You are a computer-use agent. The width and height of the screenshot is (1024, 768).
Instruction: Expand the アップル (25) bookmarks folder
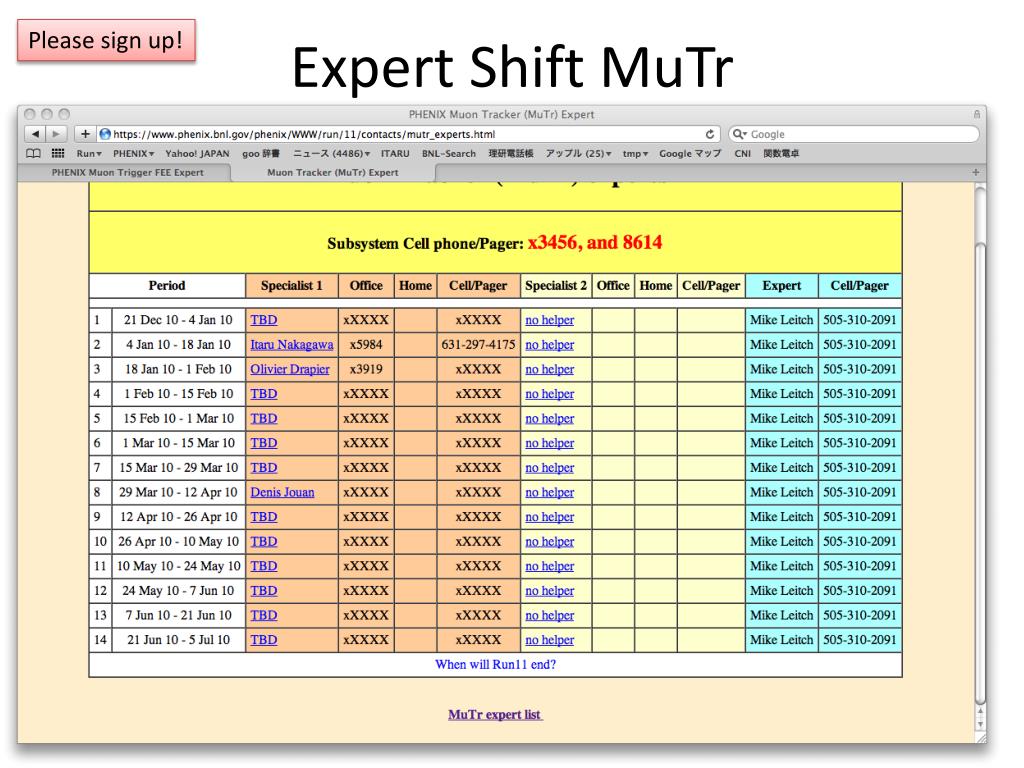tap(579, 153)
